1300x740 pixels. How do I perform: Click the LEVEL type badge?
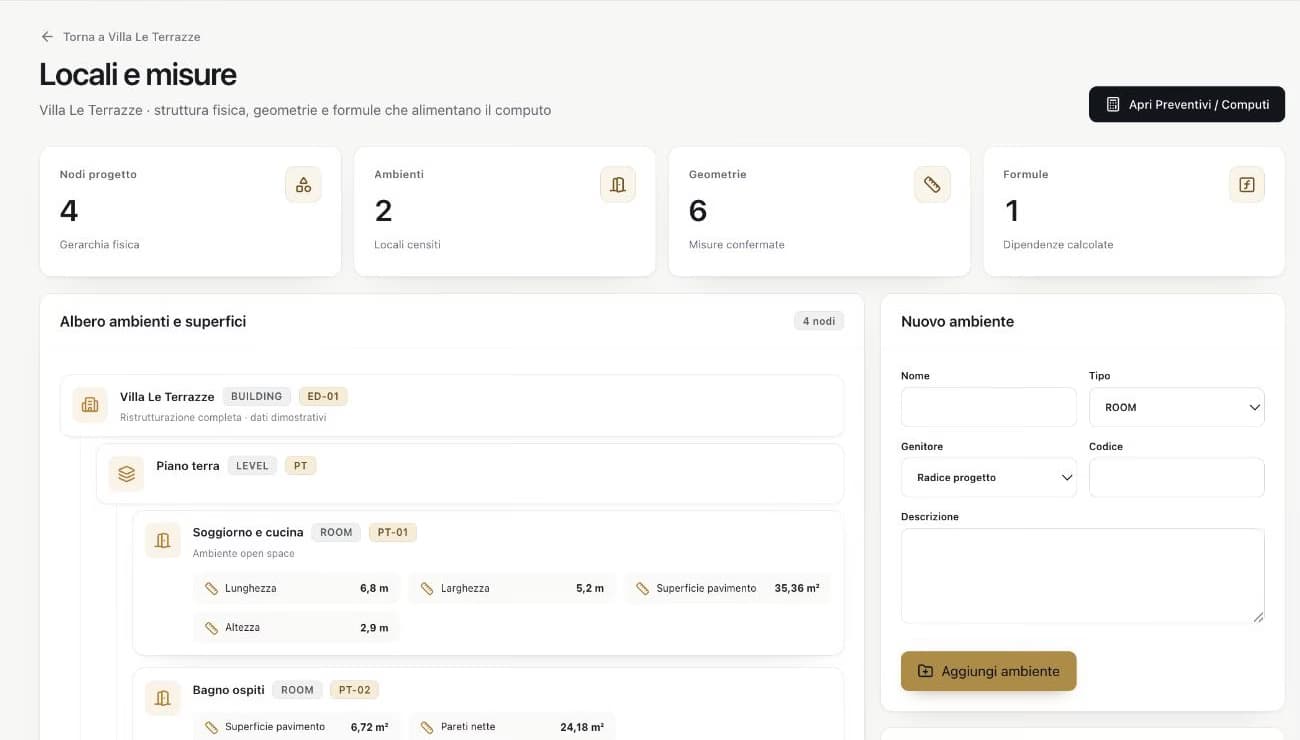[x=252, y=466]
